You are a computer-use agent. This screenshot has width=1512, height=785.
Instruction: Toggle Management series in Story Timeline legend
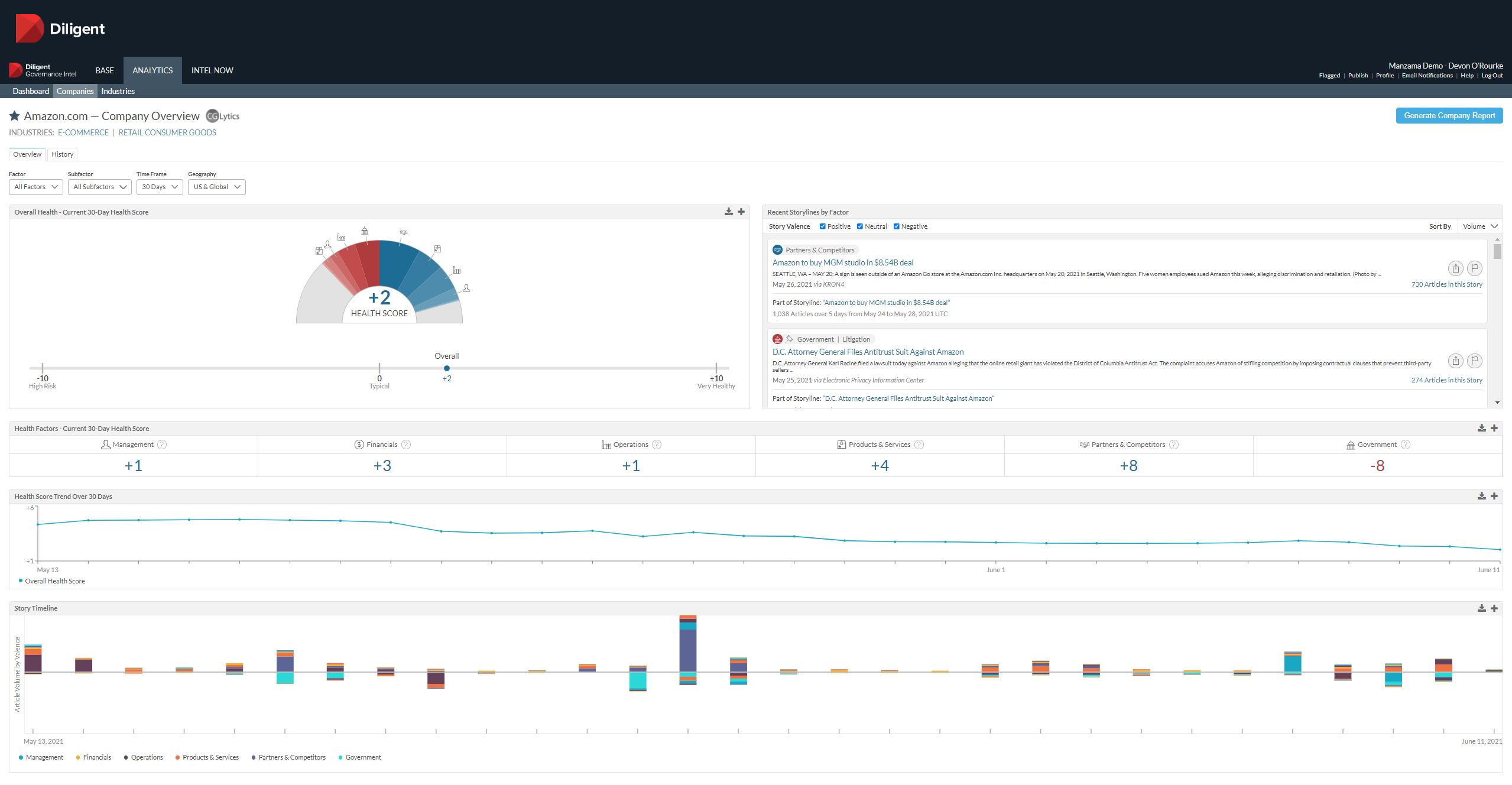pyautogui.click(x=41, y=757)
